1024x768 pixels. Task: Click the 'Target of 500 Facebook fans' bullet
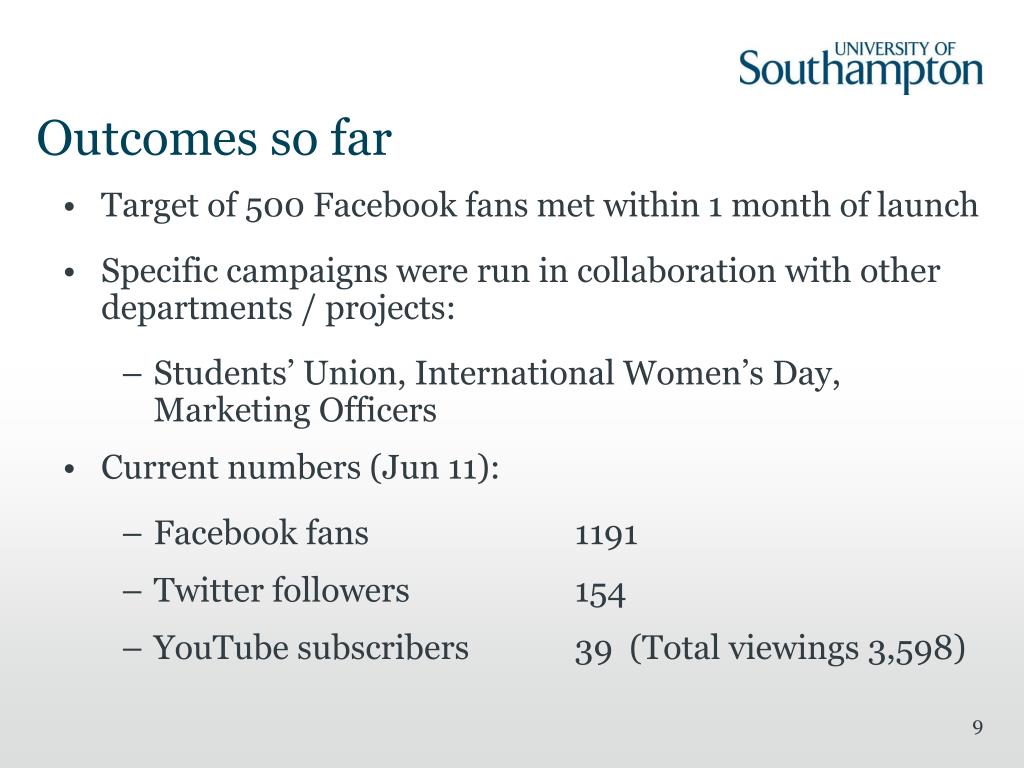539,206
